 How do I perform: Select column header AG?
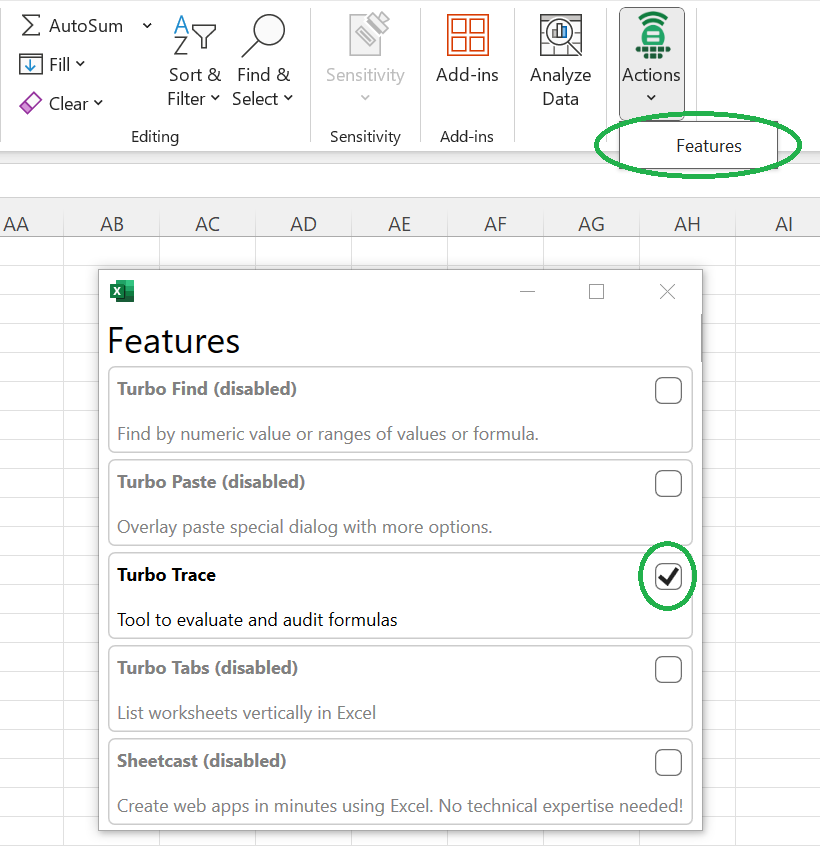(x=592, y=224)
